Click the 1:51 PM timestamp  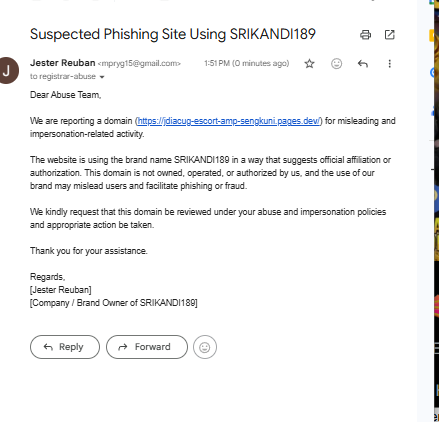pyautogui.click(x=246, y=63)
